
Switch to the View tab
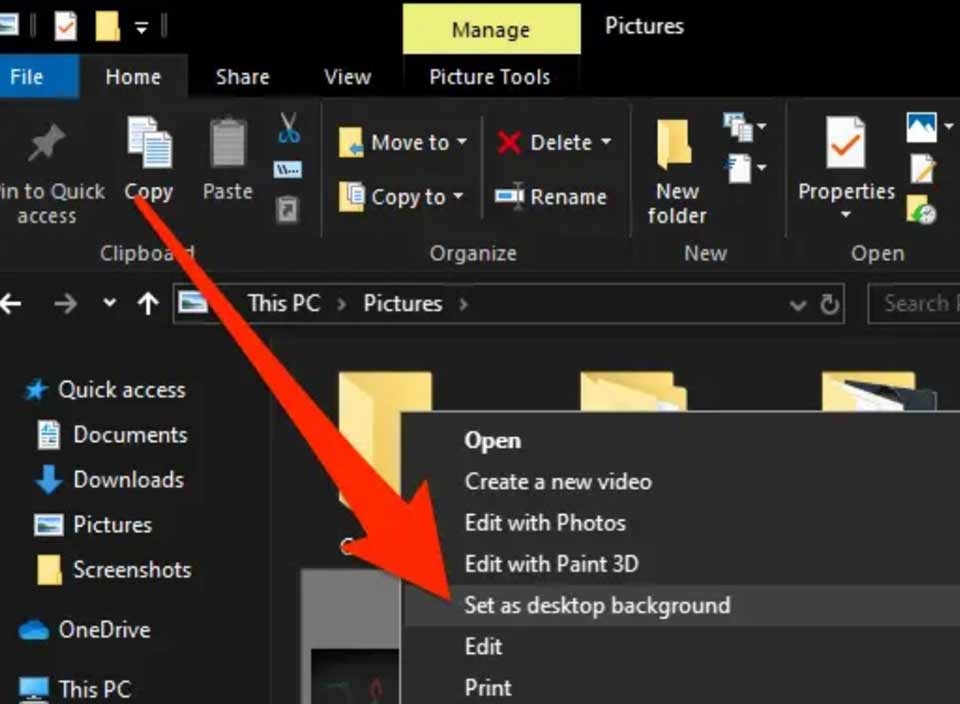click(x=347, y=77)
